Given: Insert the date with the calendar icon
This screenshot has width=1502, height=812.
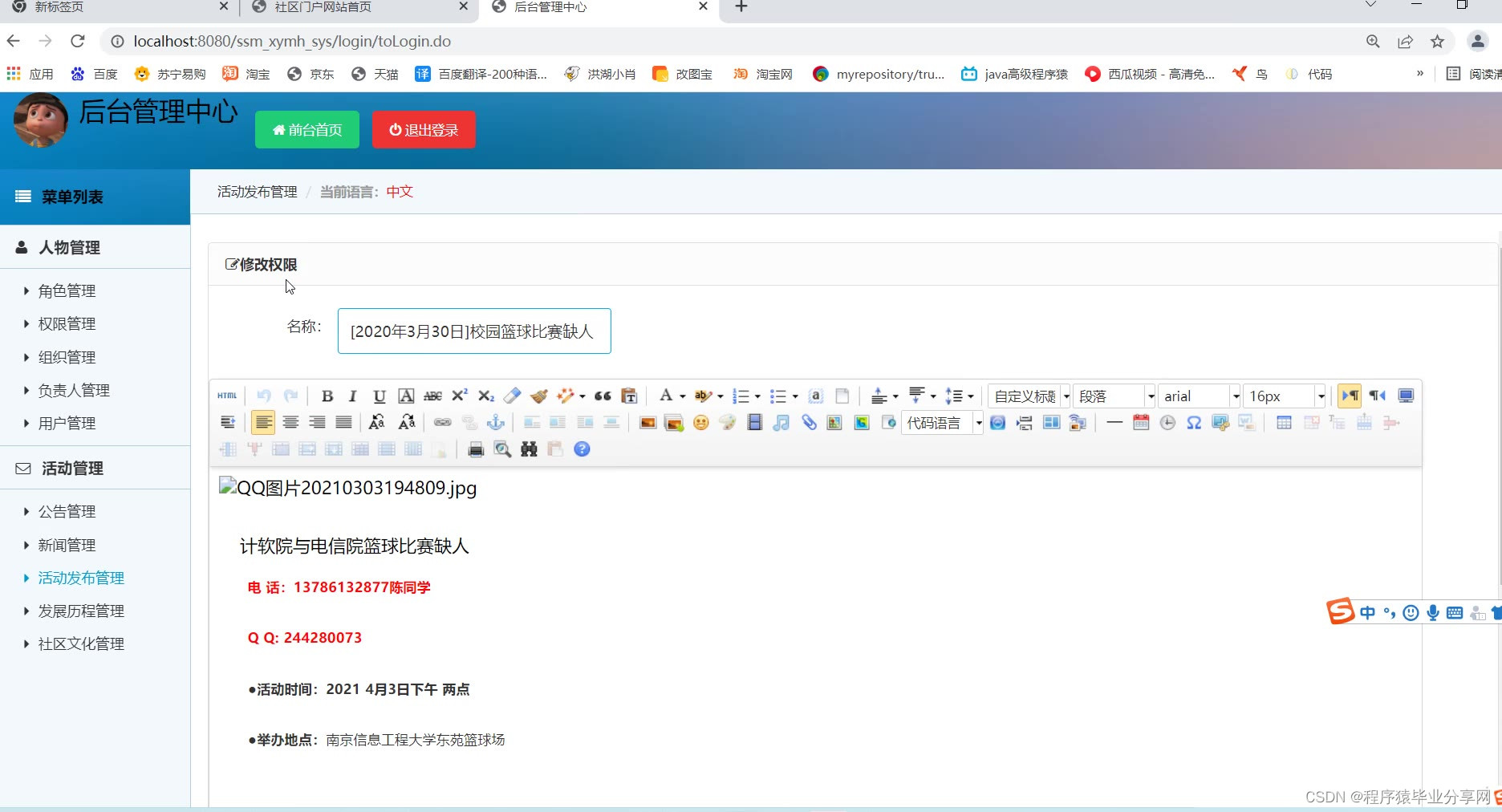Looking at the screenshot, I should (x=1141, y=422).
